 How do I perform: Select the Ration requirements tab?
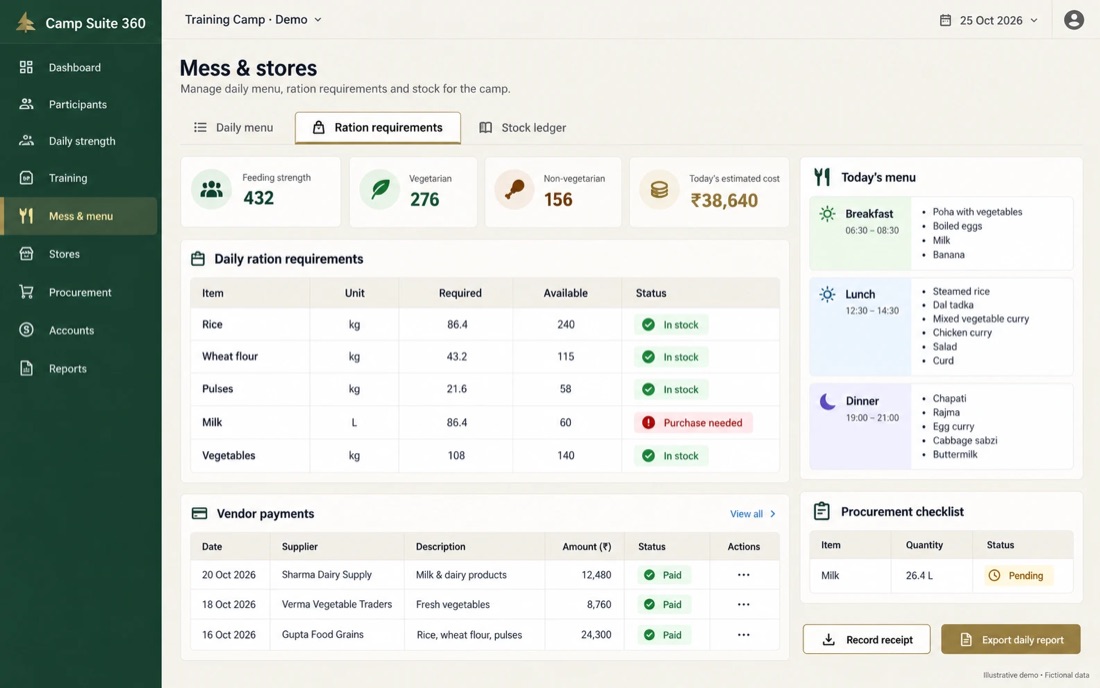coord(377,128)
